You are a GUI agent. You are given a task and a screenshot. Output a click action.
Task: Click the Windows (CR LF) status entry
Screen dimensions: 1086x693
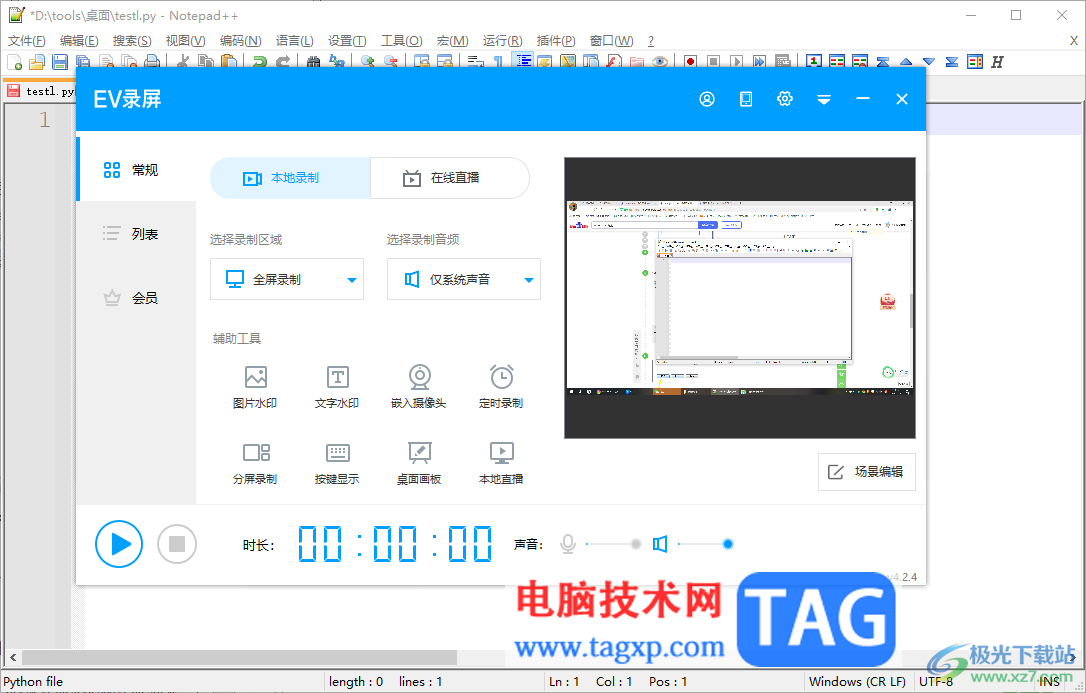point(857,682)
